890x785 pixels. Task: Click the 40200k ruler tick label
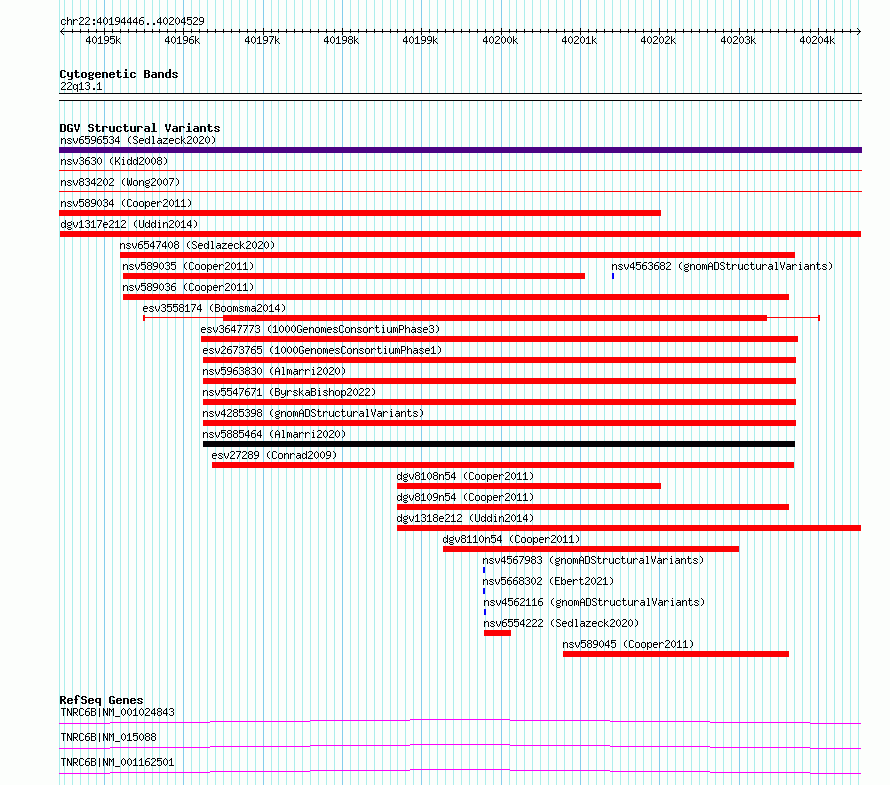pos(499,40)
